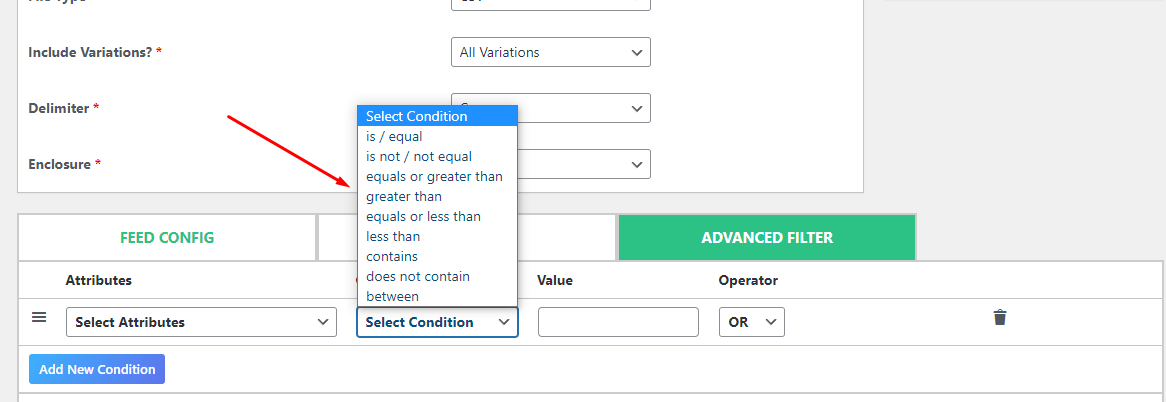Image resolution: width=1166 pixels, height=402 pixels.
Task: Switch to the Feed Config tab
Action: (x=167, y=238)
